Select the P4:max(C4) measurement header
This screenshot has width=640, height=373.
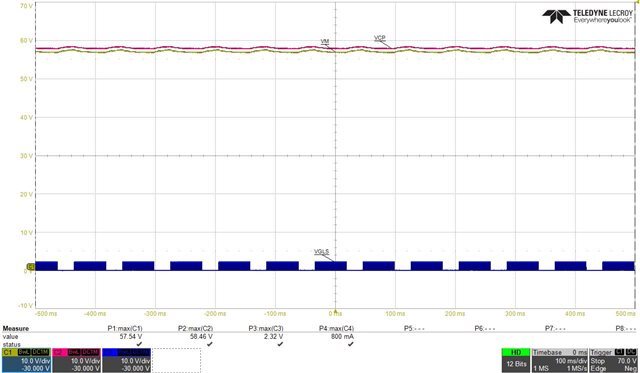(x=336, y=329)
